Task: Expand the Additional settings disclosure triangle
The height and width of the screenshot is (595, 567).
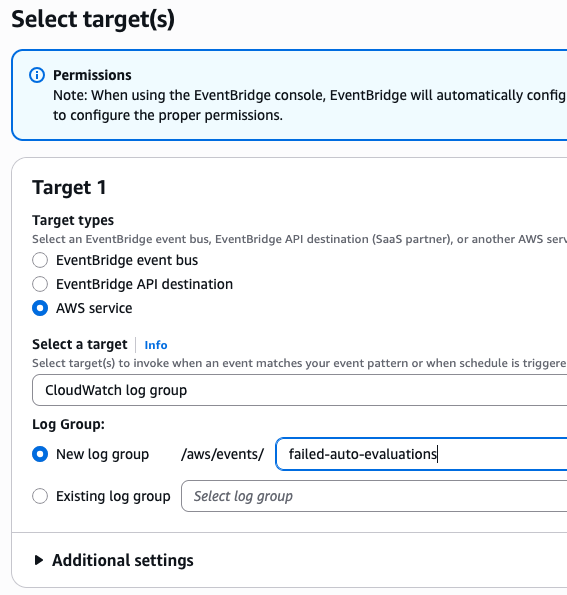Action: 38,560
